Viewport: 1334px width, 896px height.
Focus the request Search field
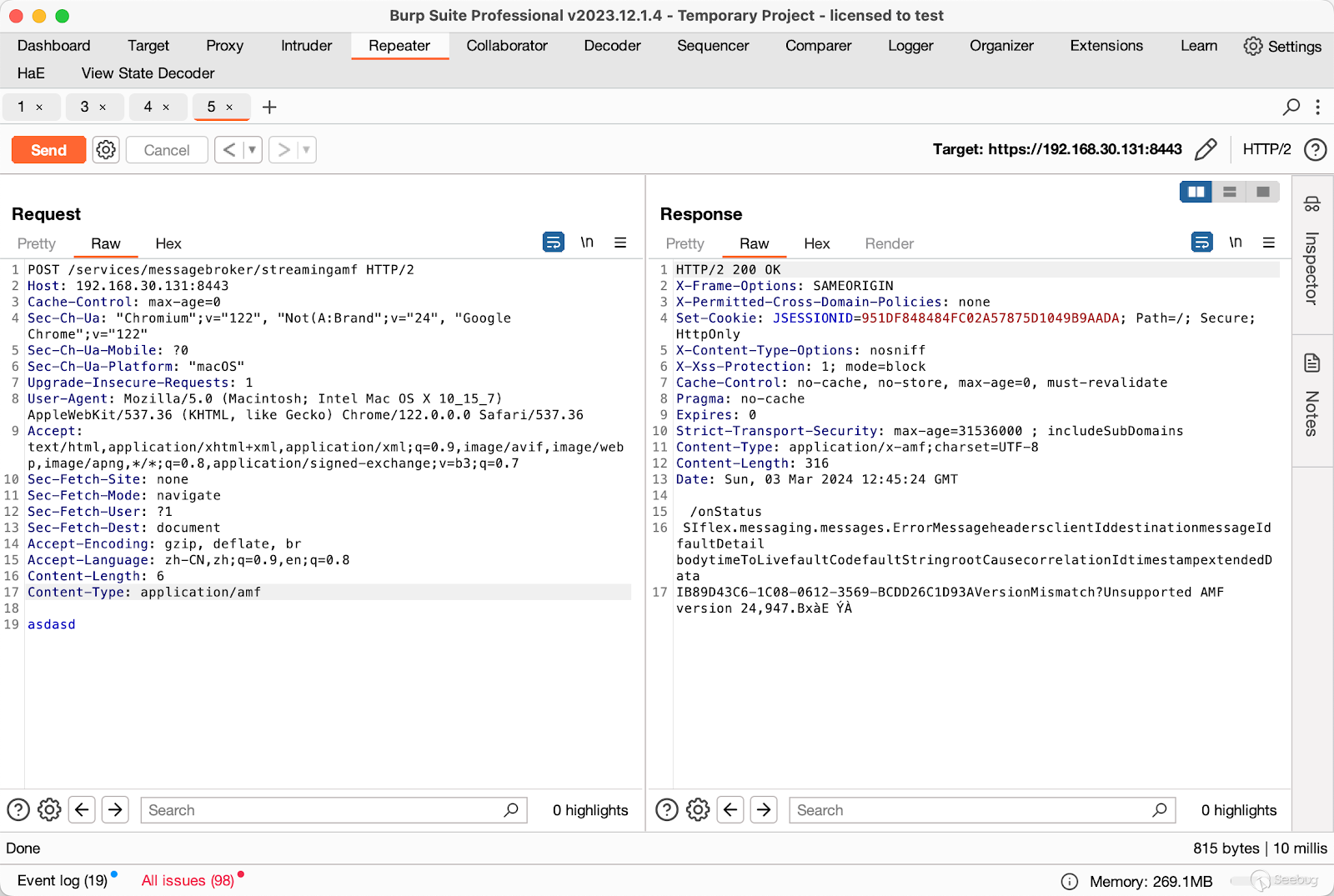(x=333, y=810)
